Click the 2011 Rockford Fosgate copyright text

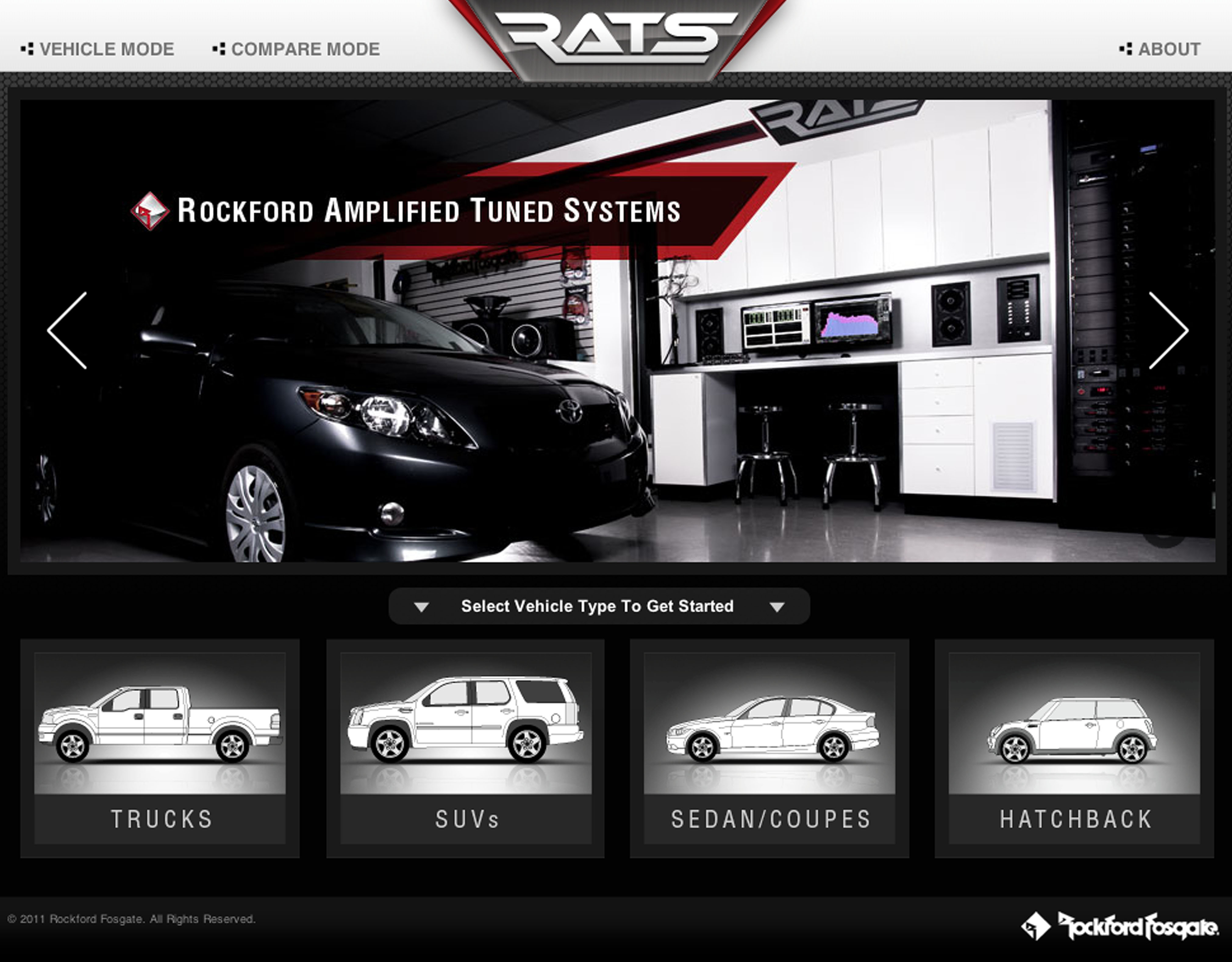pyautogui.click(x=131, y=919)
